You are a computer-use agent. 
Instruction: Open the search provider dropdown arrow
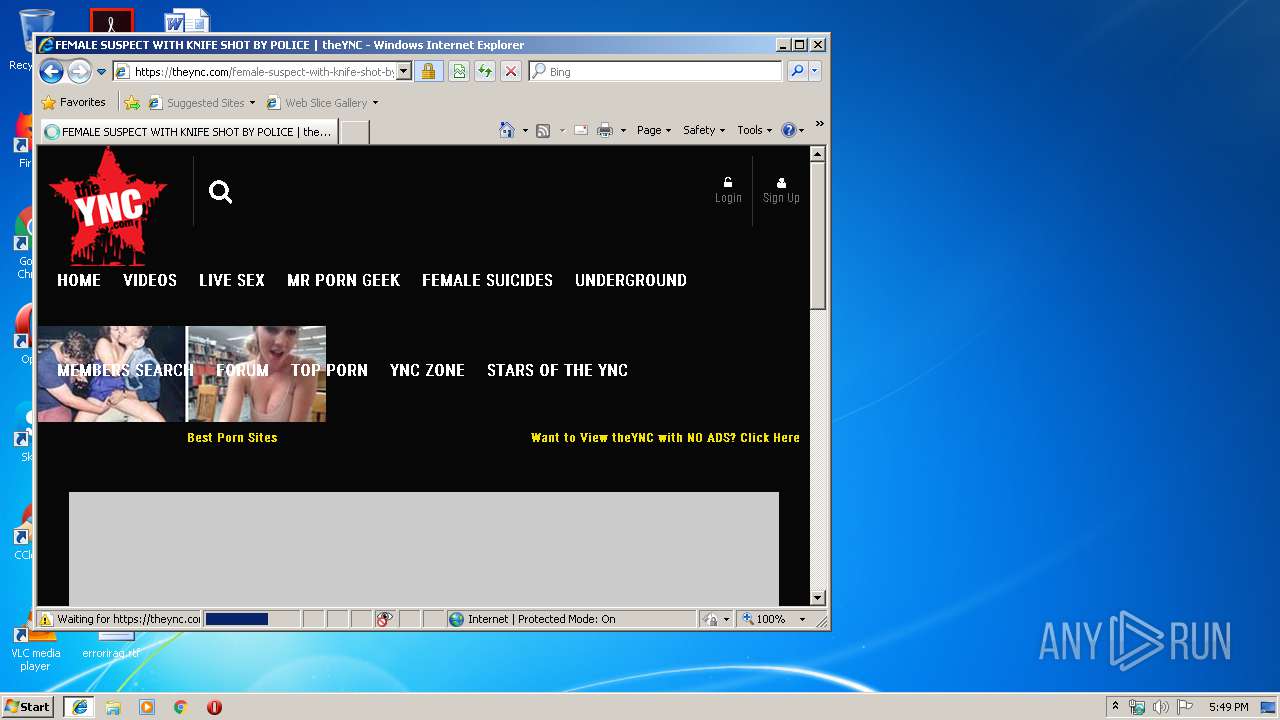click(x=815, y=72)
